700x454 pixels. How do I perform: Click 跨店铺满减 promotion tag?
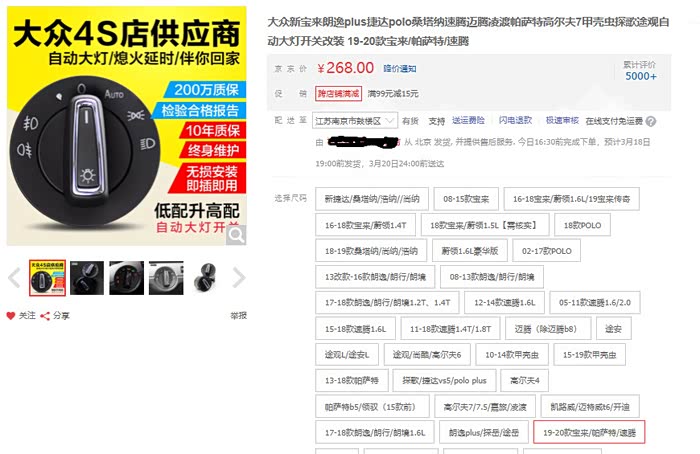pos(338,93)
